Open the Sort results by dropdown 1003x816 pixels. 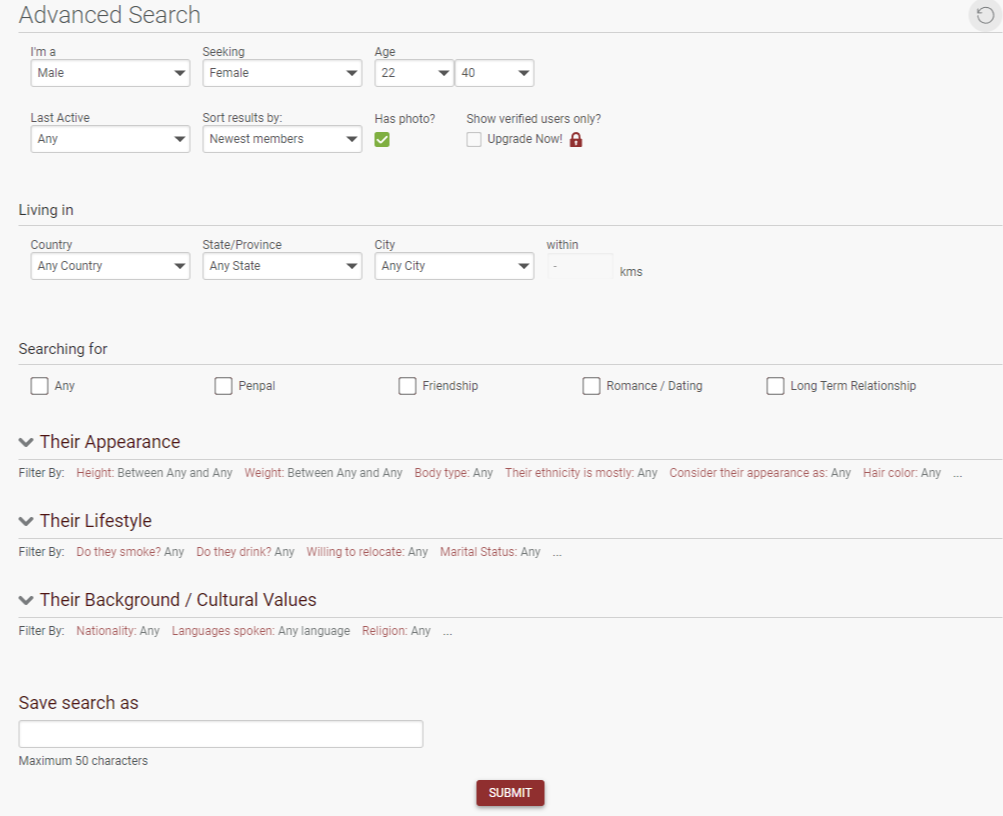coord(282,139)
